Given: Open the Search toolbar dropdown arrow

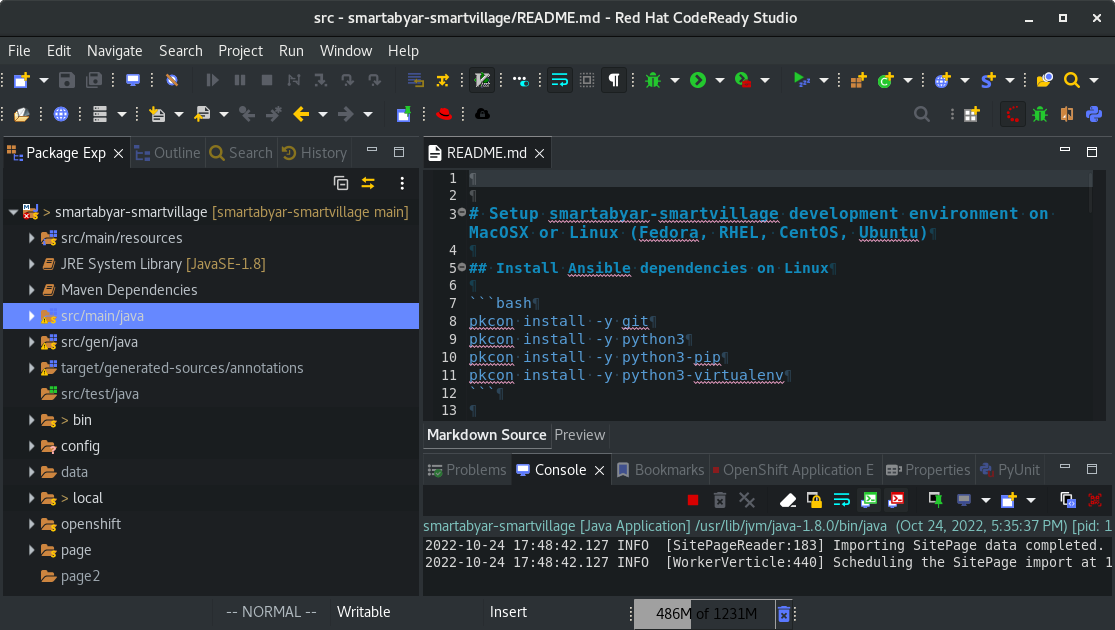Looking at the screenshot, I should (x=1094, y=80).
